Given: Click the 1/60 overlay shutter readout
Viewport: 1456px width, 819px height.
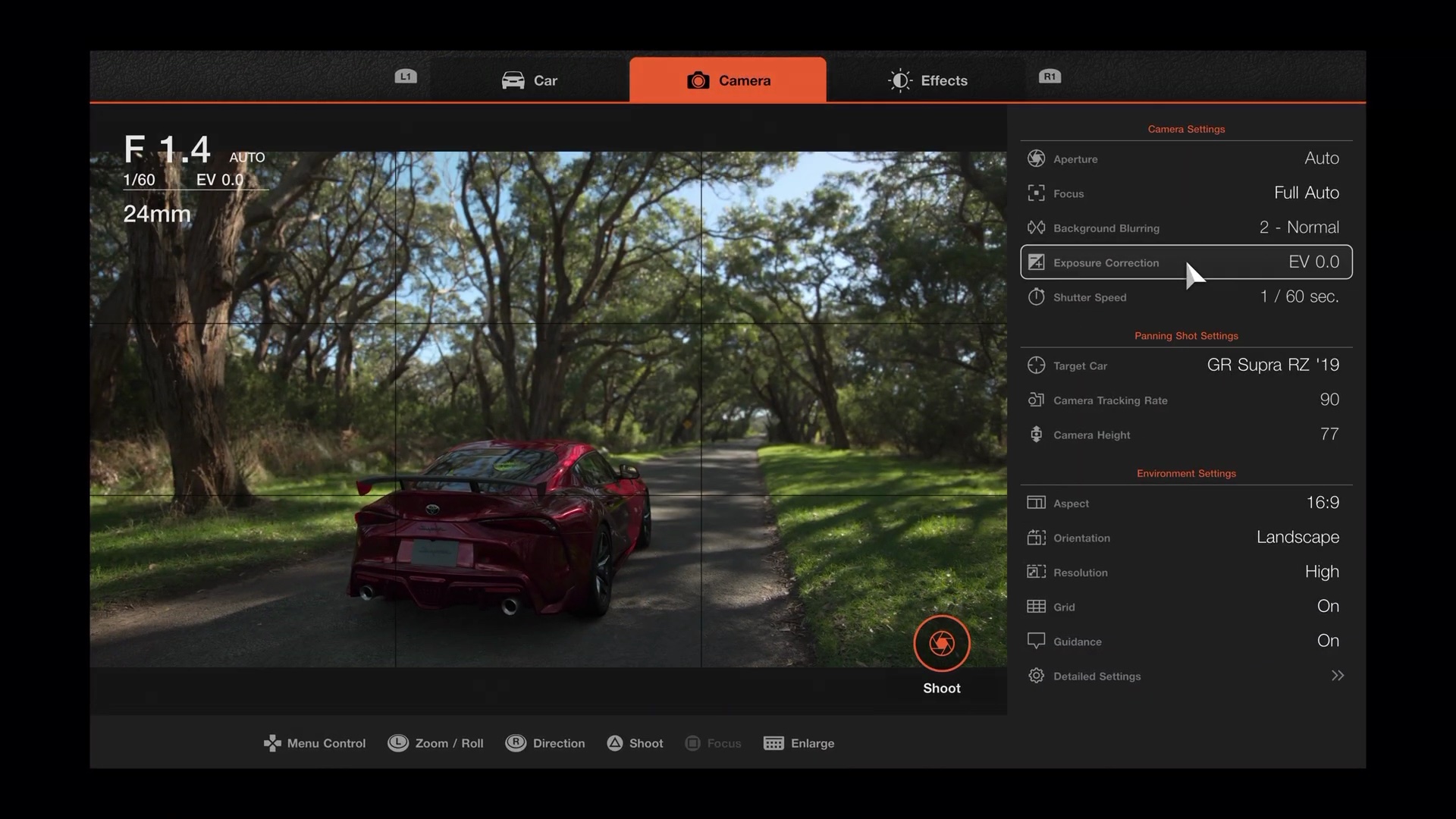Looking at the screenshot, I should pos(139,180).
